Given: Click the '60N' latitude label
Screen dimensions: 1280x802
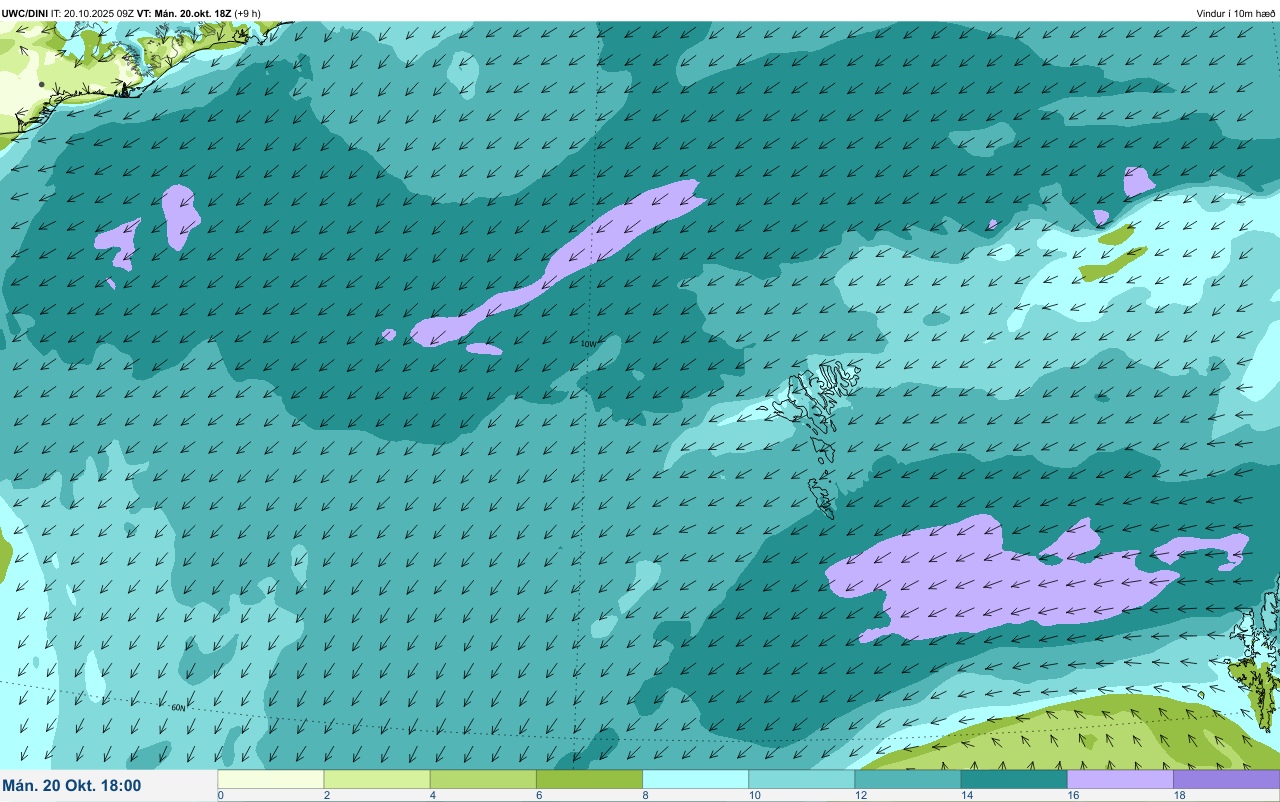Looking at the screenshot, I should (x=178, y=708).
